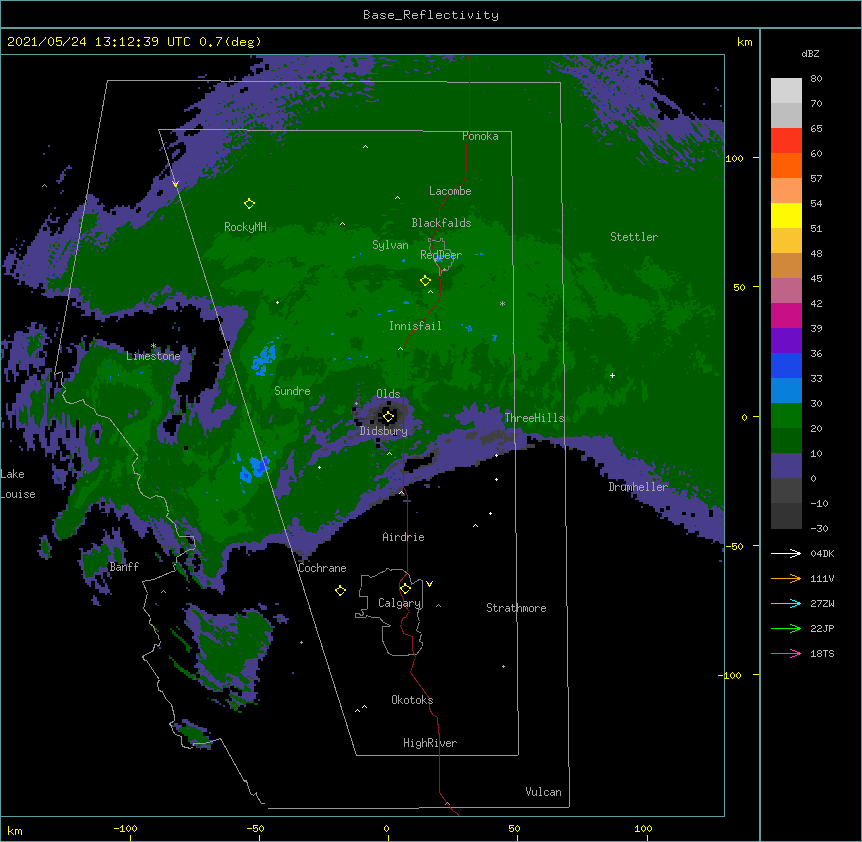The height and width of the screenshot is (842, 862).
Task: Click the Limestone label
Action: point(153,356)
